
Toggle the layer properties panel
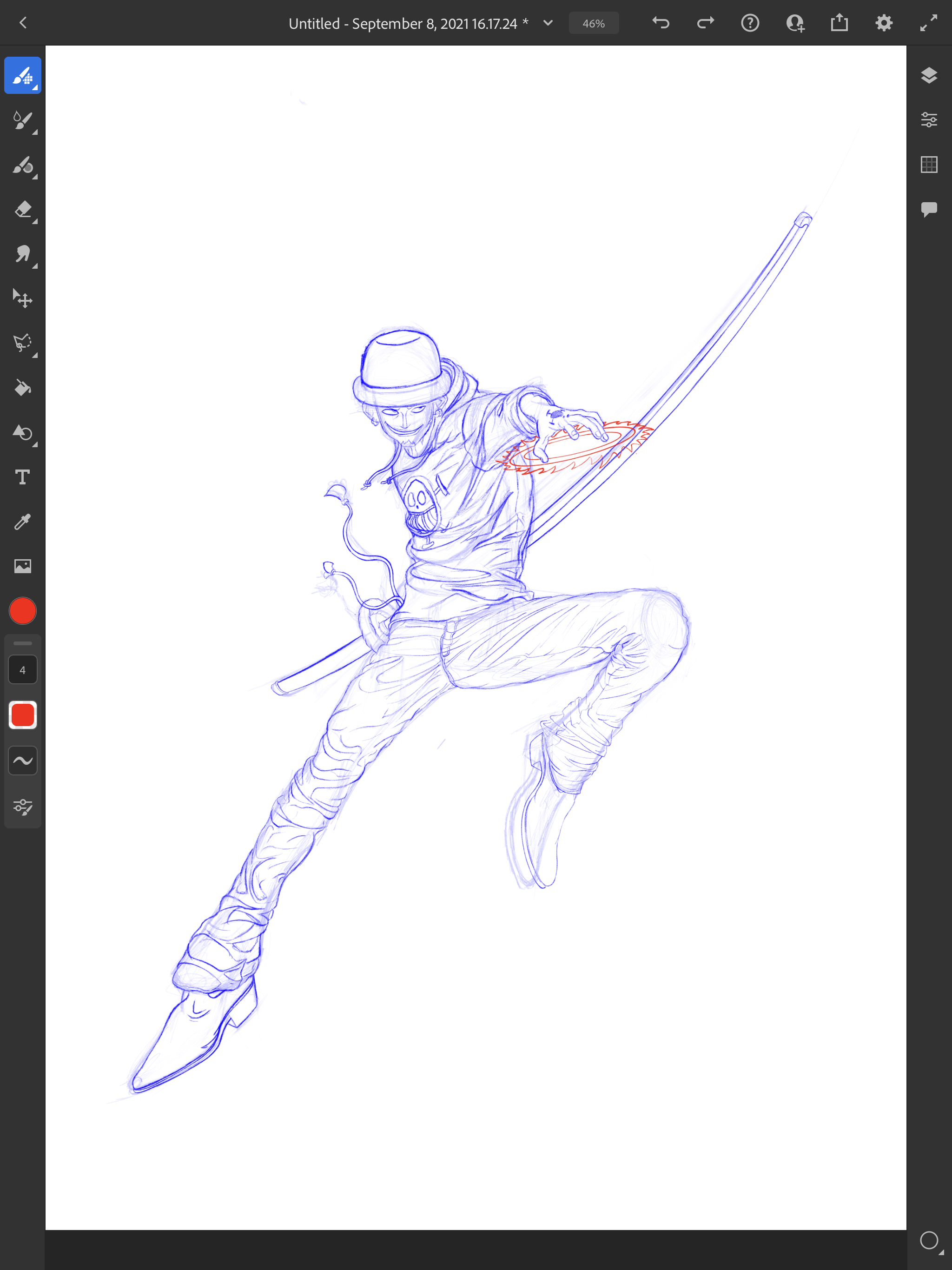click(928, 120)
